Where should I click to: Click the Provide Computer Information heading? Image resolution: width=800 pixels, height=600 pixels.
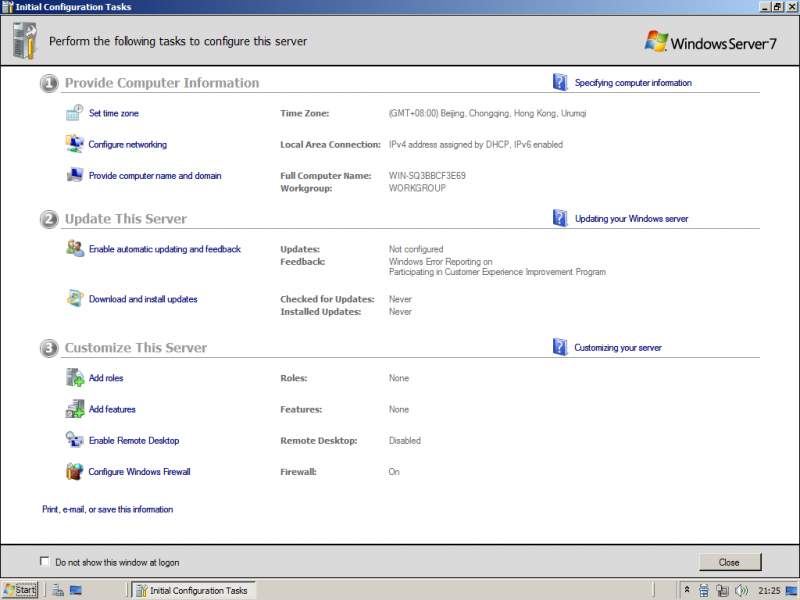click(162, 83)
